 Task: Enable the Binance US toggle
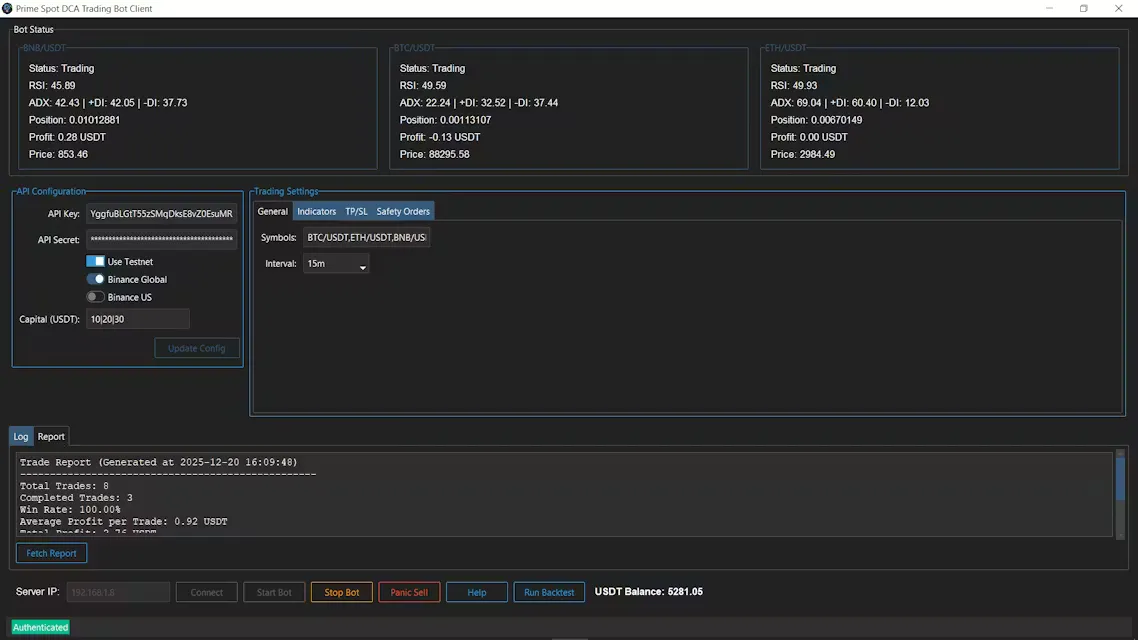click(x=95, y=297)
